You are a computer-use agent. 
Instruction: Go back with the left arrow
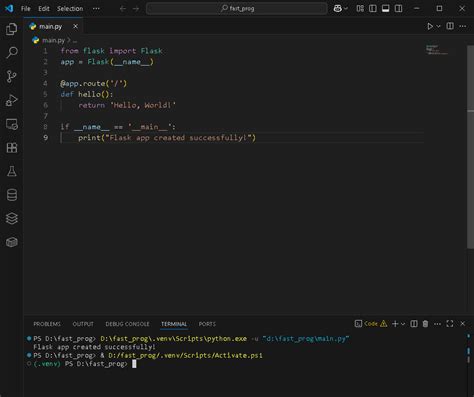(123, 9)
